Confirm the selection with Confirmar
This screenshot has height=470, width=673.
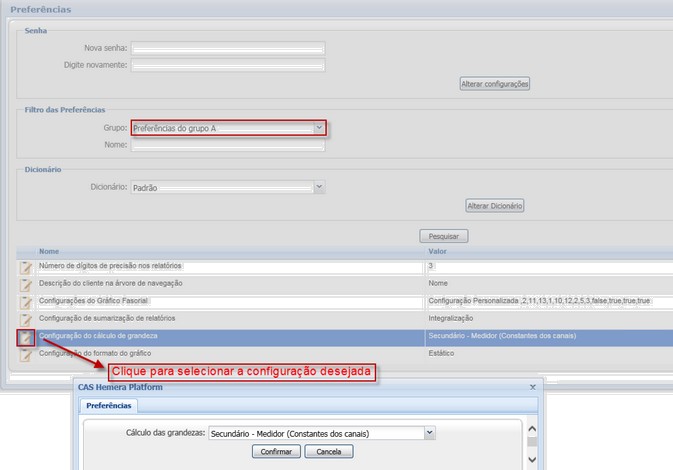click(276, 452)
